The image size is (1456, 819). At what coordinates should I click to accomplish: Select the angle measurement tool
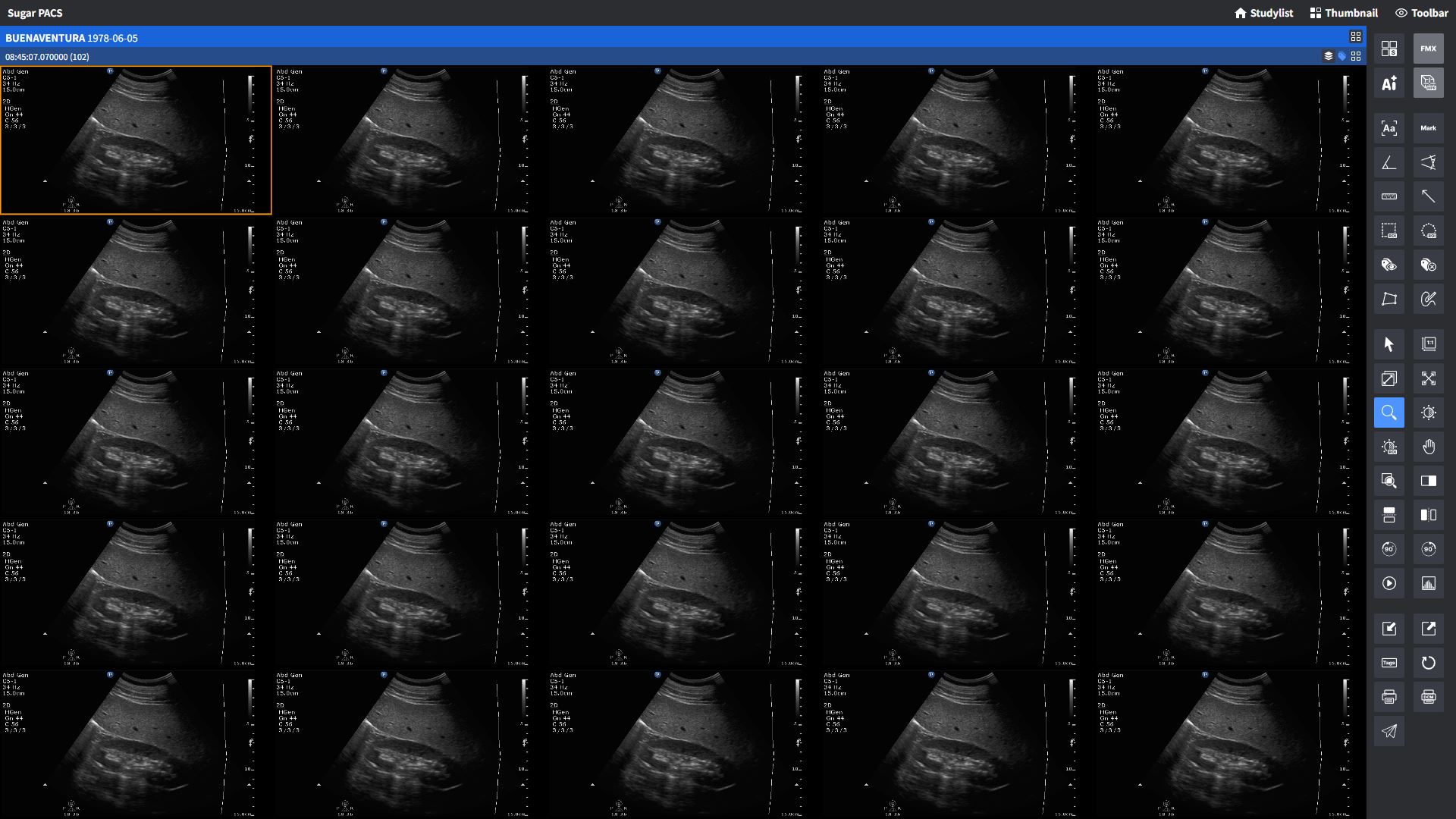tap(1389, 162)
